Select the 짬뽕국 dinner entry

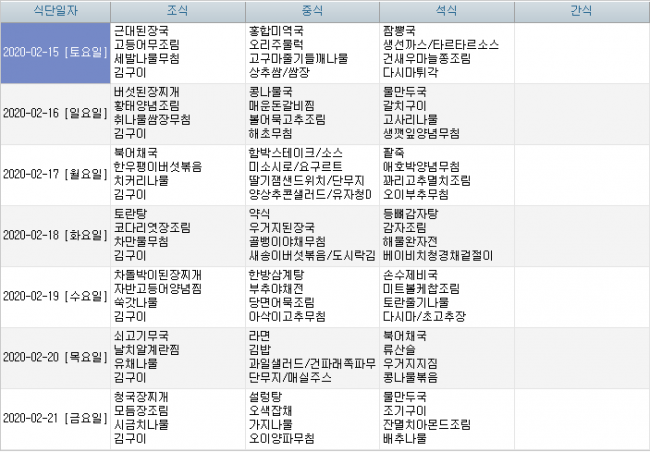(401, 32)
